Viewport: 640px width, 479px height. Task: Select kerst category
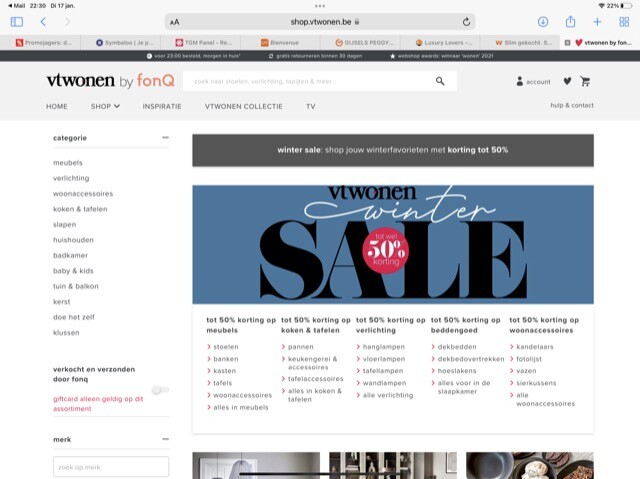tap(62, 302)
